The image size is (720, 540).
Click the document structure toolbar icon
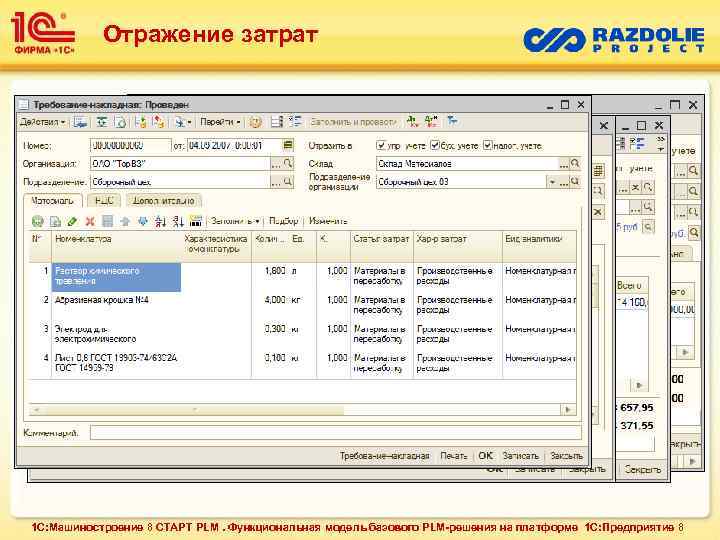tap(158, 122)
